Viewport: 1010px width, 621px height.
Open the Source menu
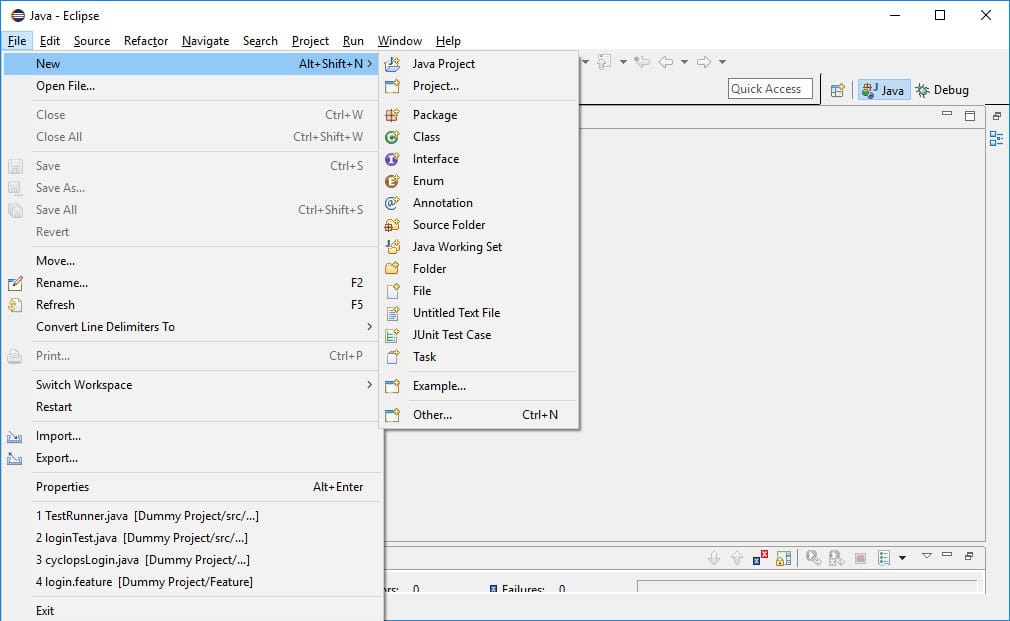(x=92, y=41)
